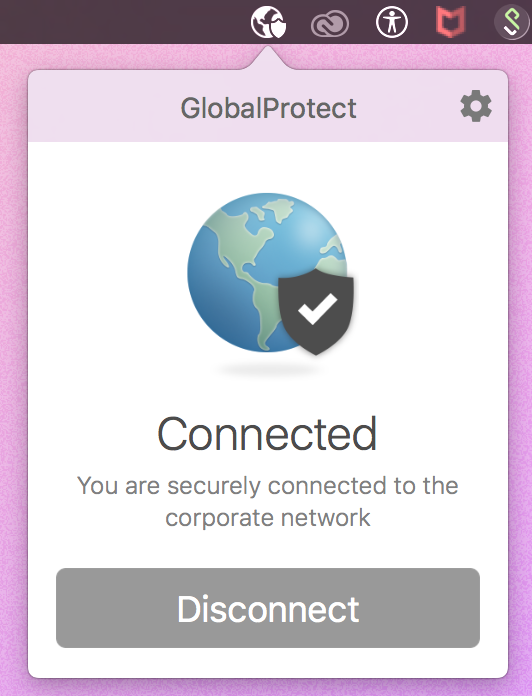
Task: Click the 'corporate network' text line
Action: (268, 518)
